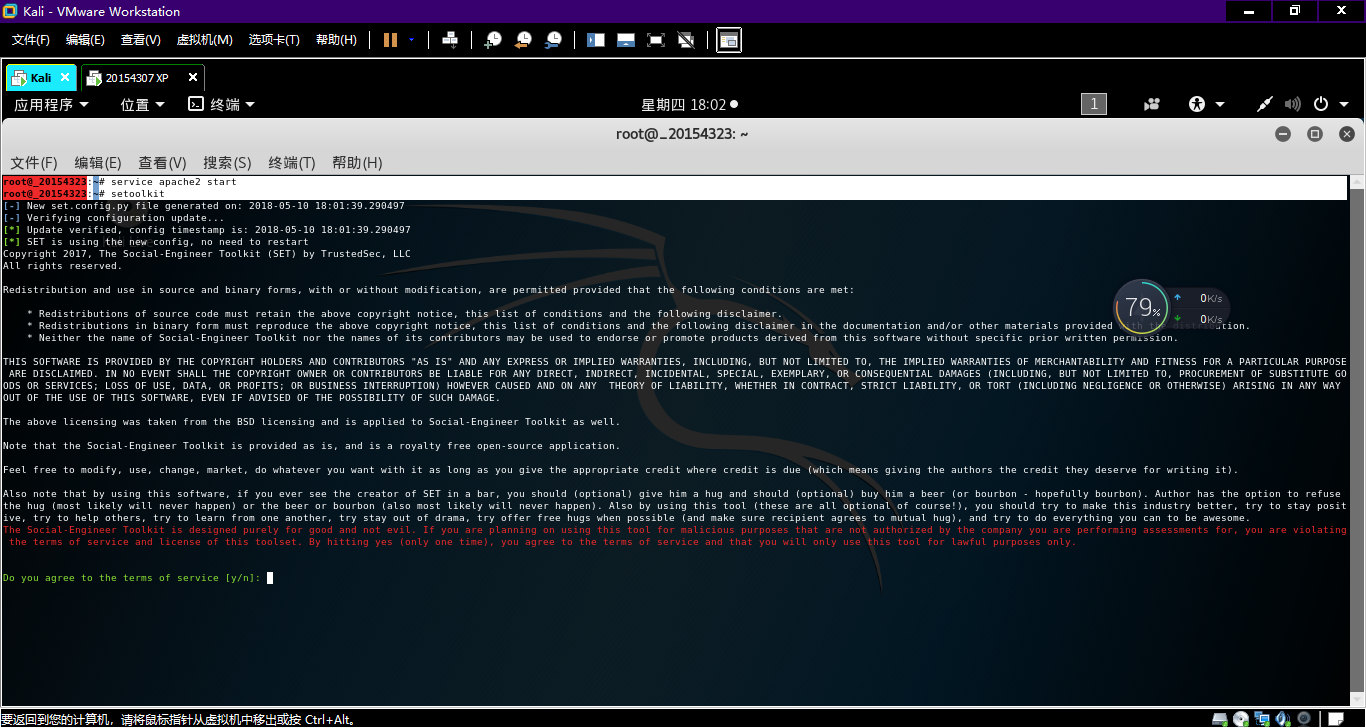Pause the virtual machine with the orange button

click(390, 40)
